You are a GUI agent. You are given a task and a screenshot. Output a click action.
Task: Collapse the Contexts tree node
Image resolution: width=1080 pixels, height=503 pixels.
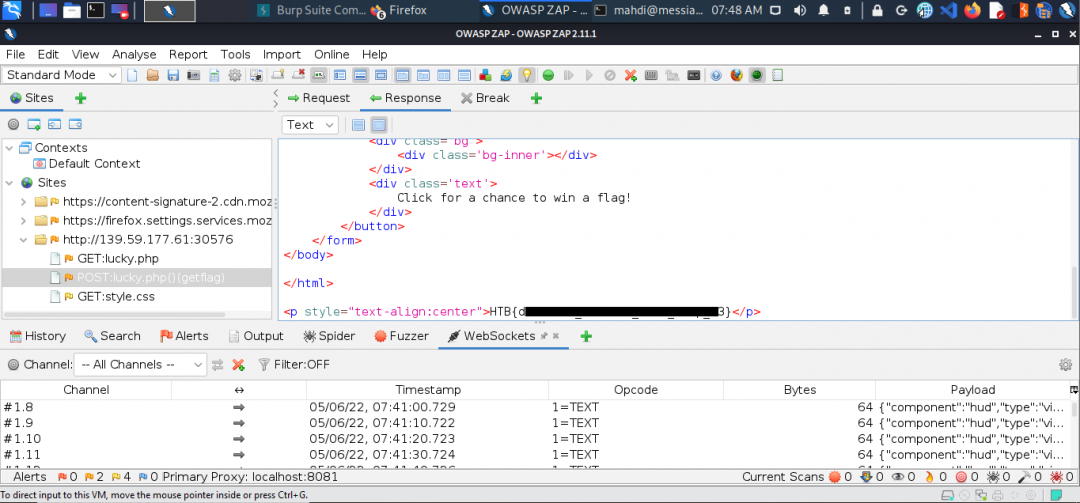[x=10, y=147]
